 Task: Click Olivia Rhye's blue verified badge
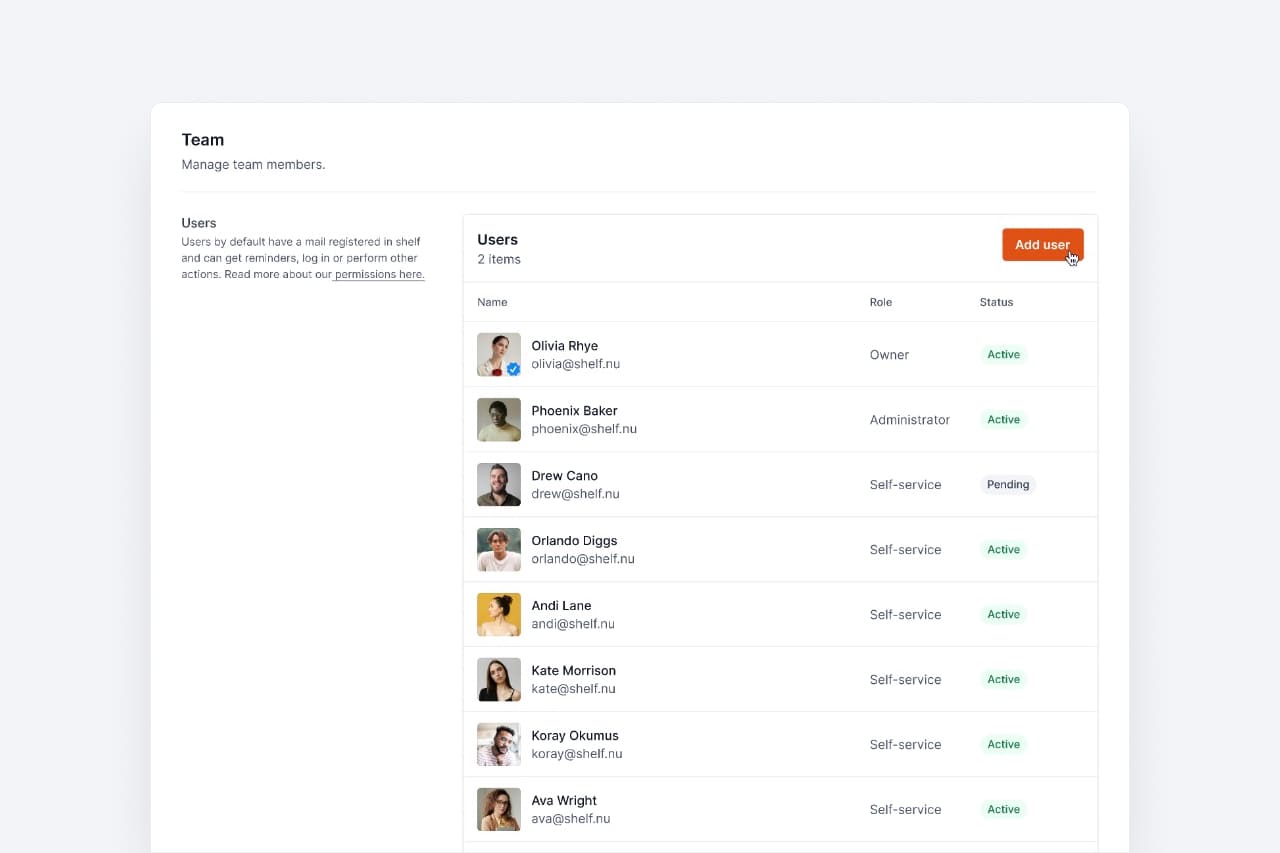tap(512, 369)
